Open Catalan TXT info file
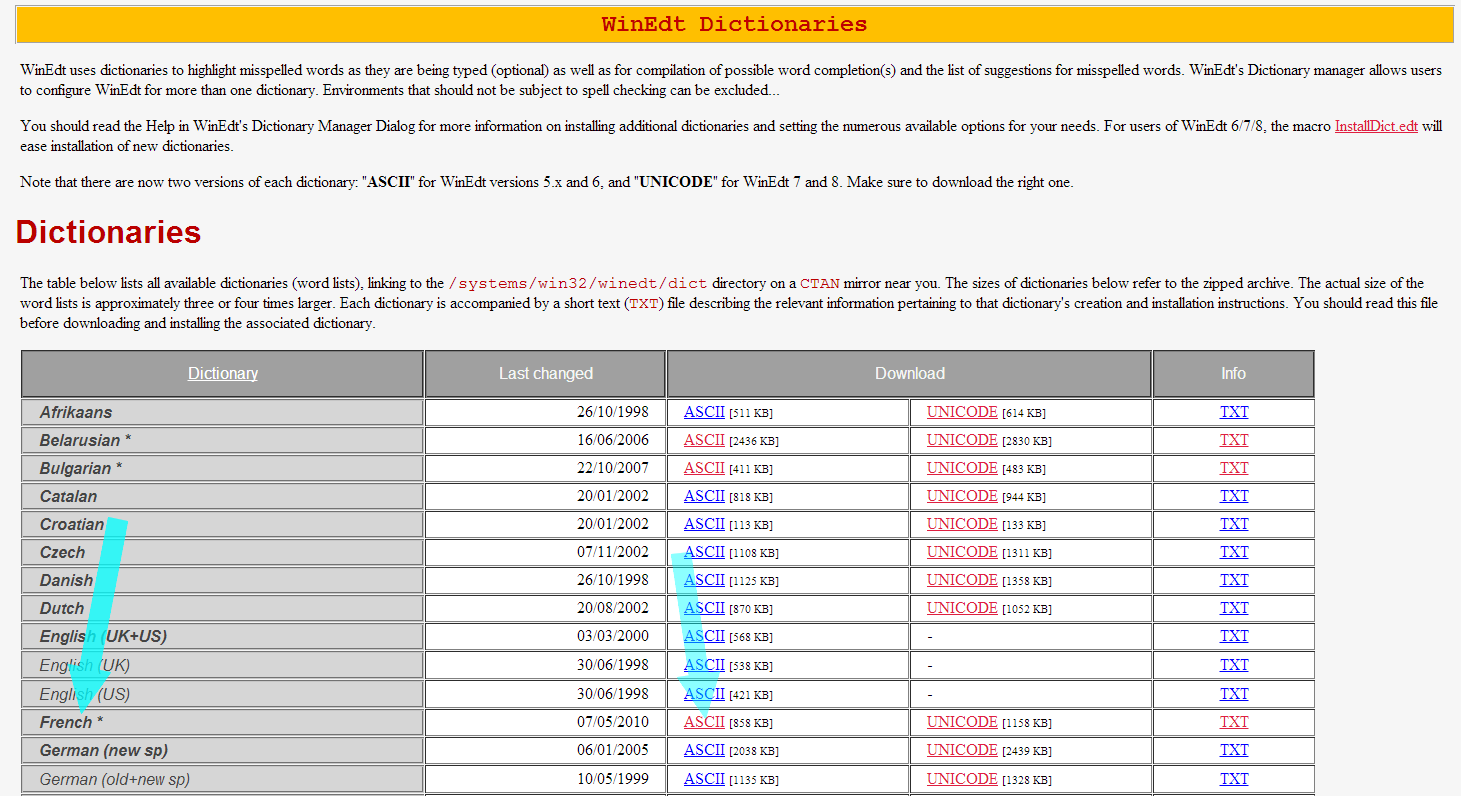1461x796 pixels. pyautogui.click(x=1234, y=496)
